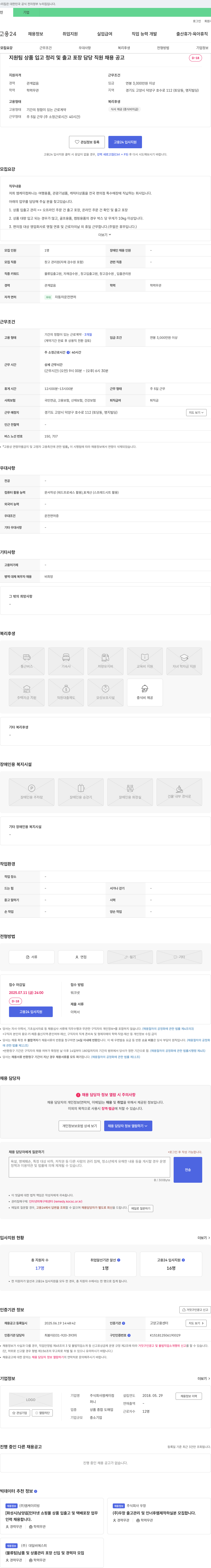Image resolution: width=211 pixels, height=1568 pixels.
Task: Click the 거짓구인광고 신고 button
Action: pyautogui.click(x=195, y=1310)
